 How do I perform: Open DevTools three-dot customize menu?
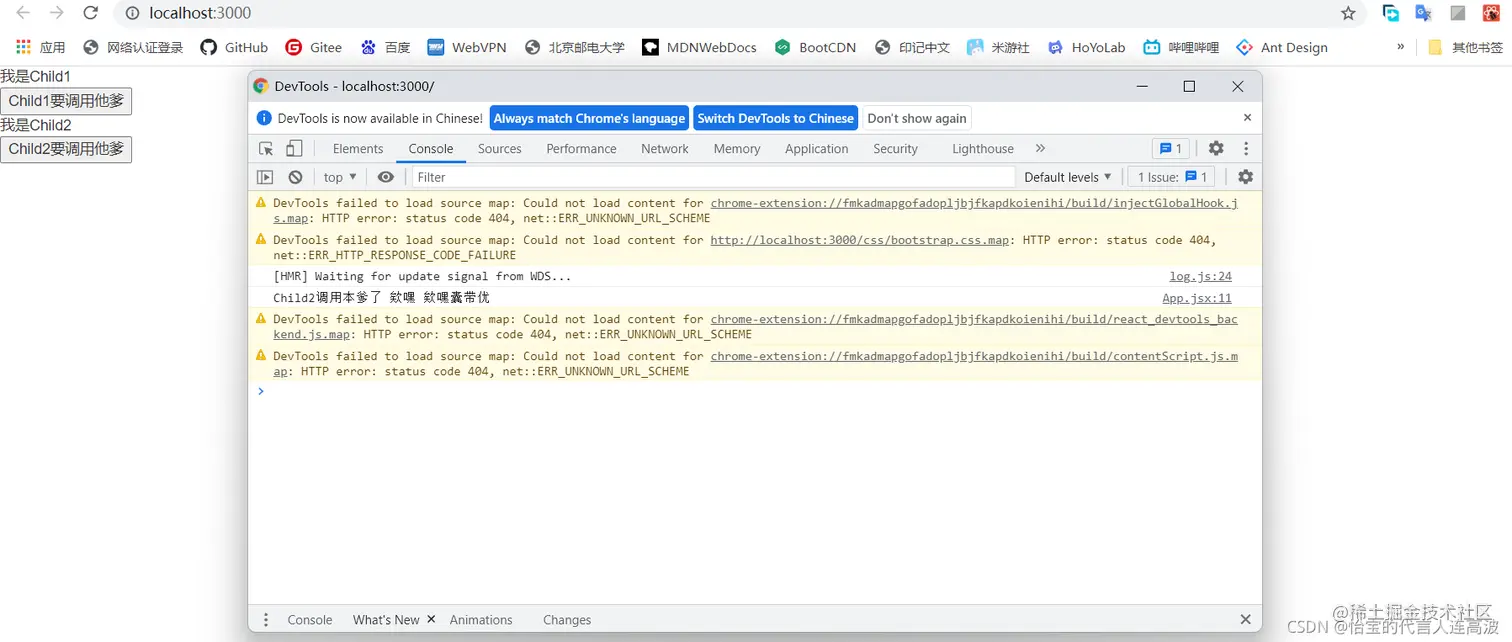click(1246, 148)
